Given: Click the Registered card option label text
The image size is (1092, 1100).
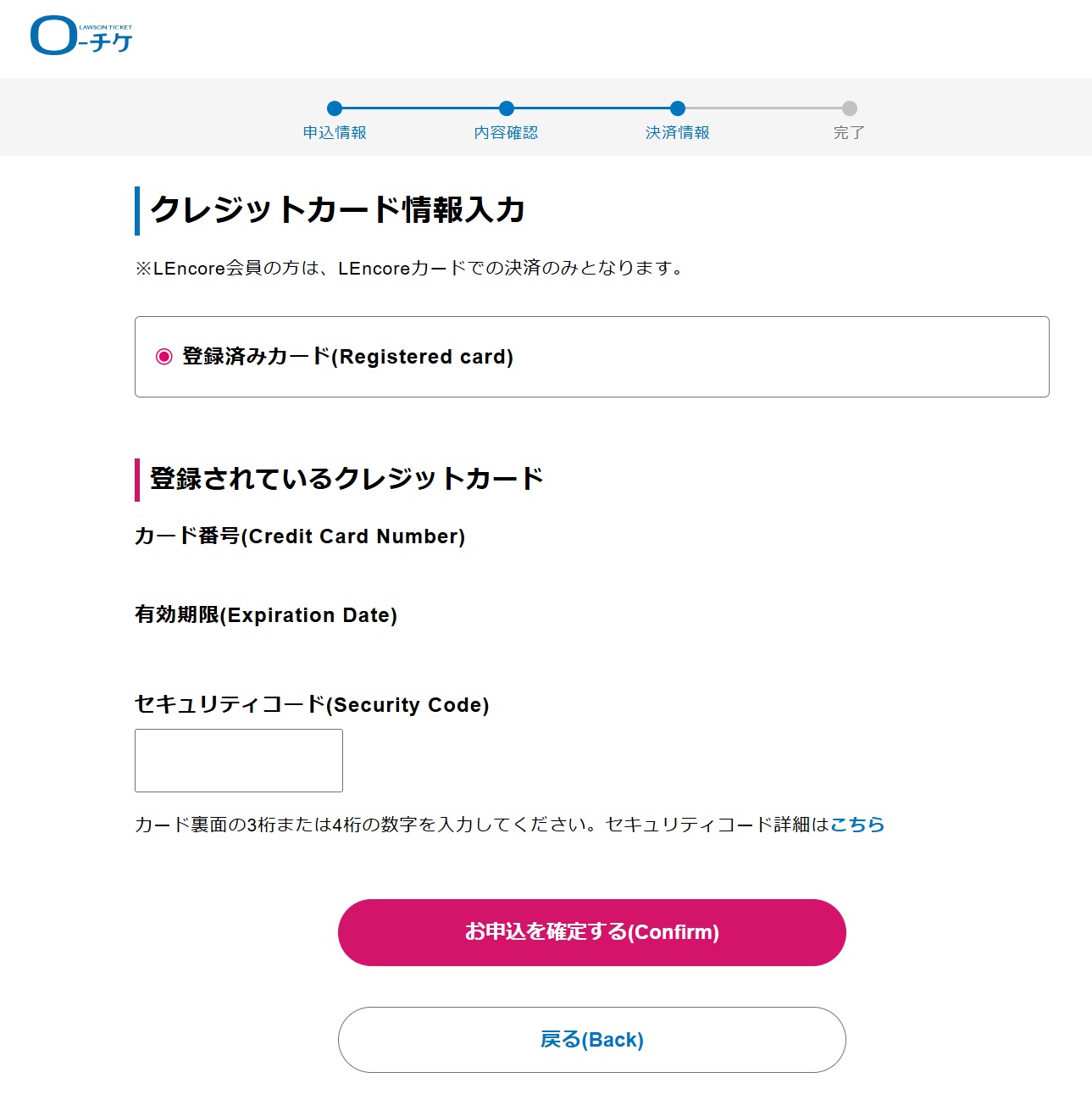Looking at the screenshot, I should point(348,357).
